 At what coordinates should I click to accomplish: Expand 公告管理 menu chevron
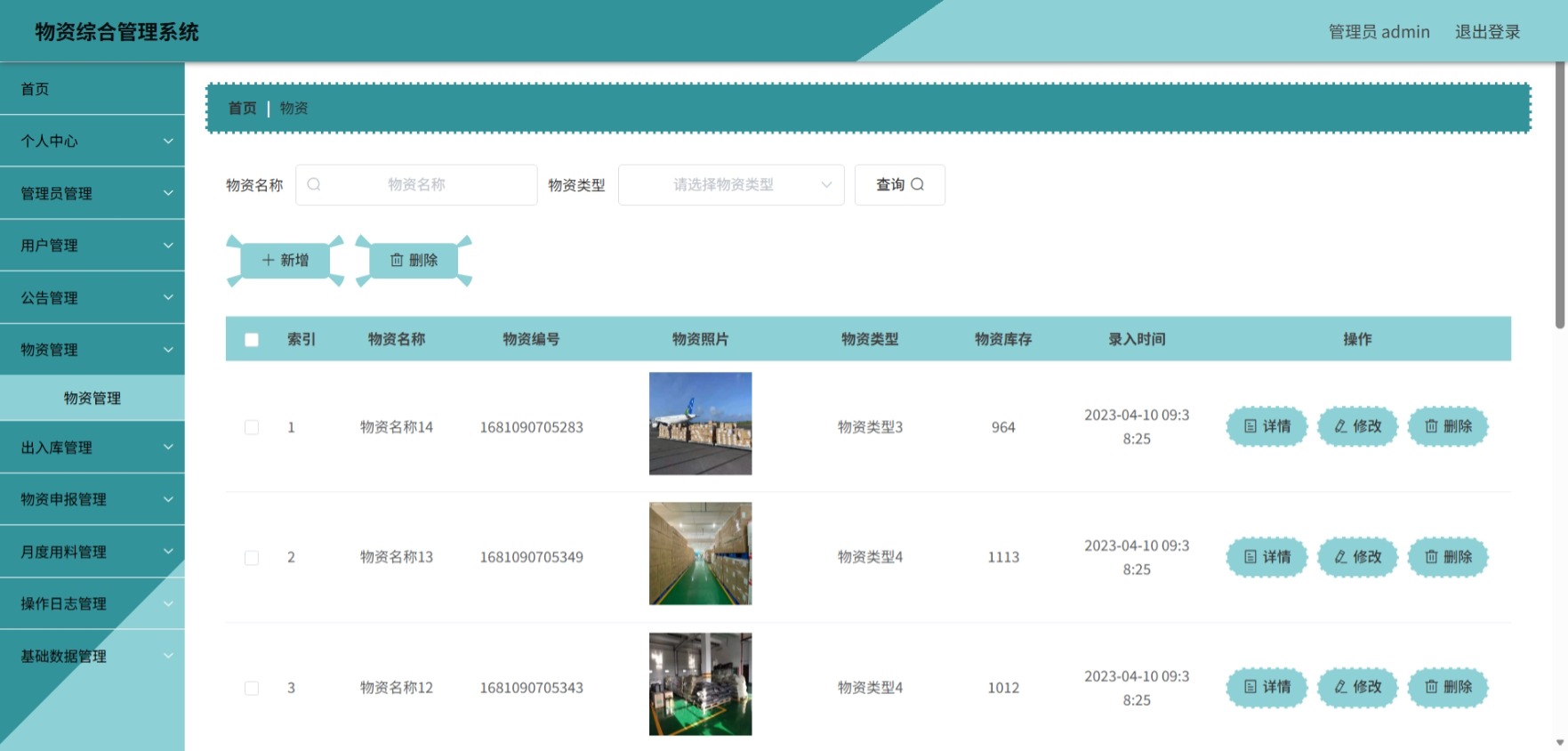point(168,297)
